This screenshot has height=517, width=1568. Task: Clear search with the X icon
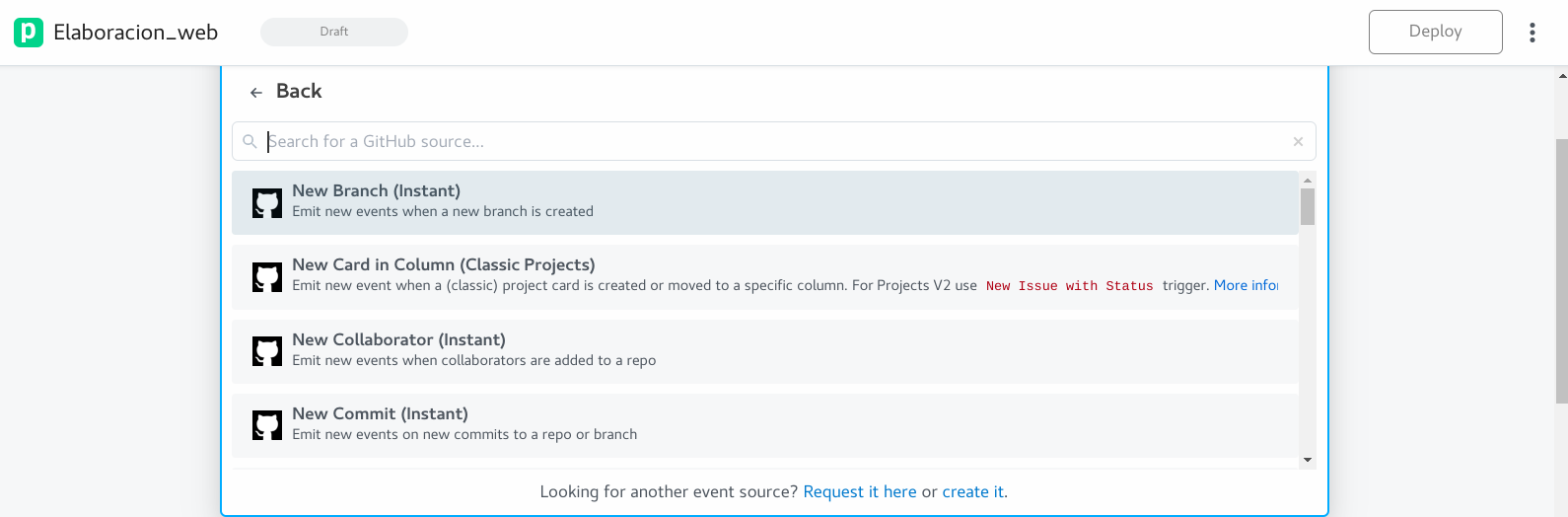coord(1298,142)
